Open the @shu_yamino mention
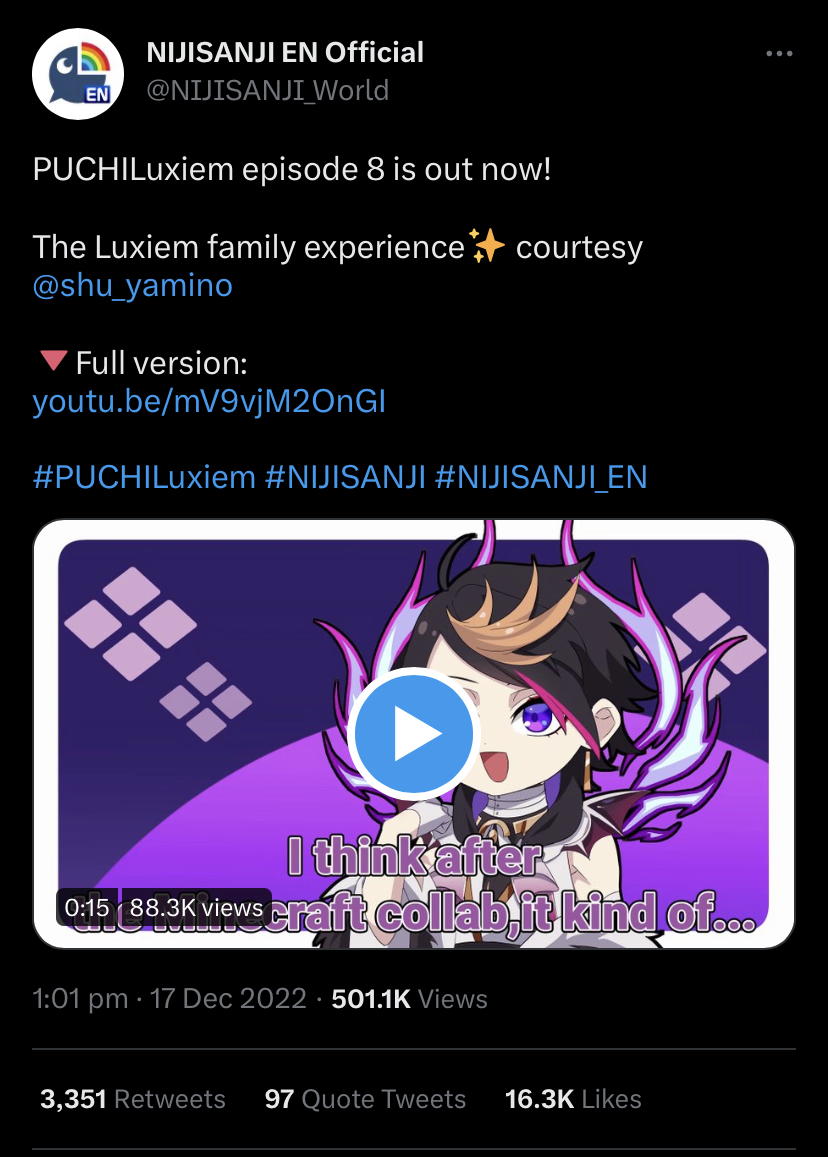828x1157 pixels. pyautogui.click(x=133, y=286)
